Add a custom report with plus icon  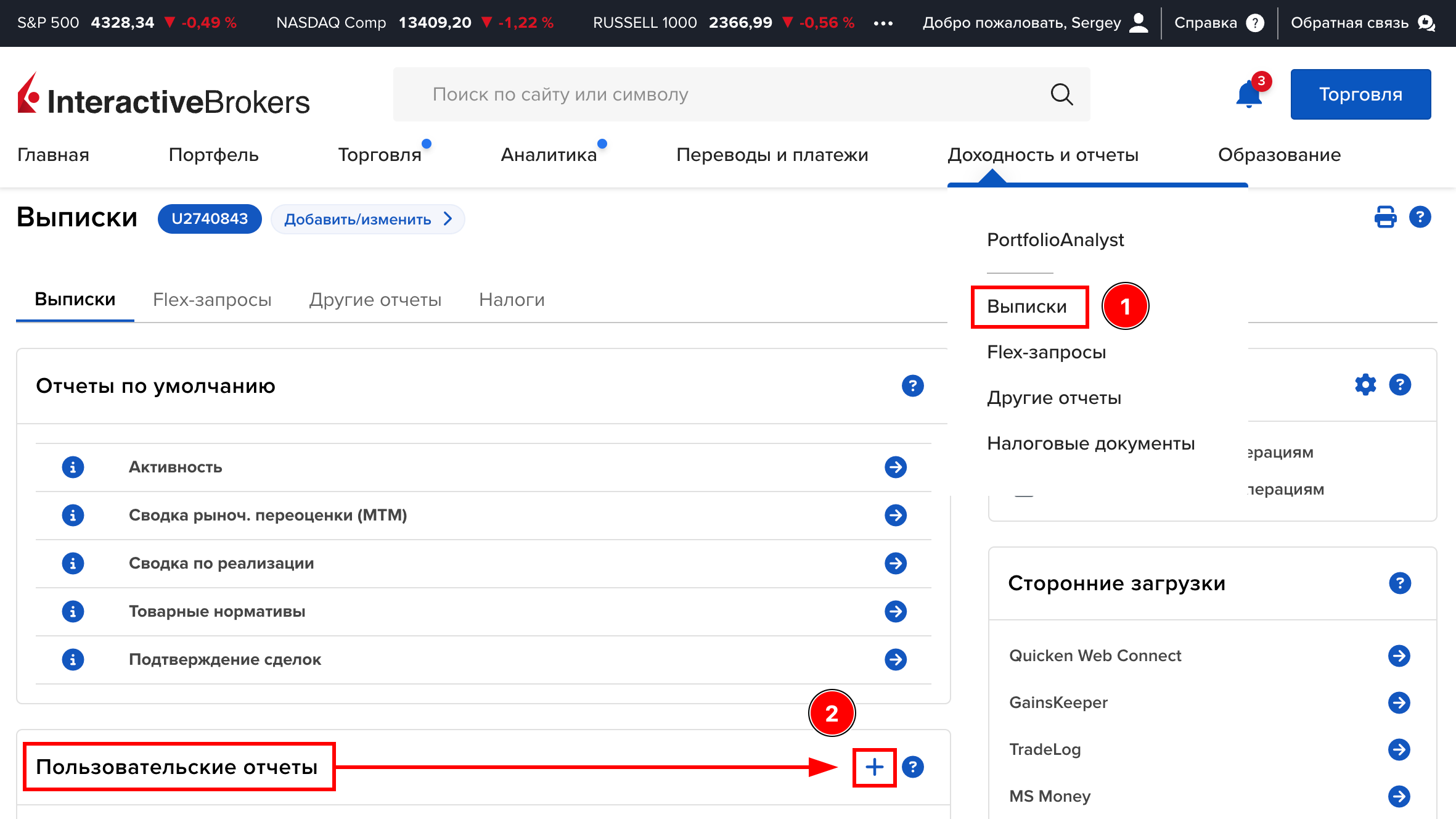tap(874, 767)
